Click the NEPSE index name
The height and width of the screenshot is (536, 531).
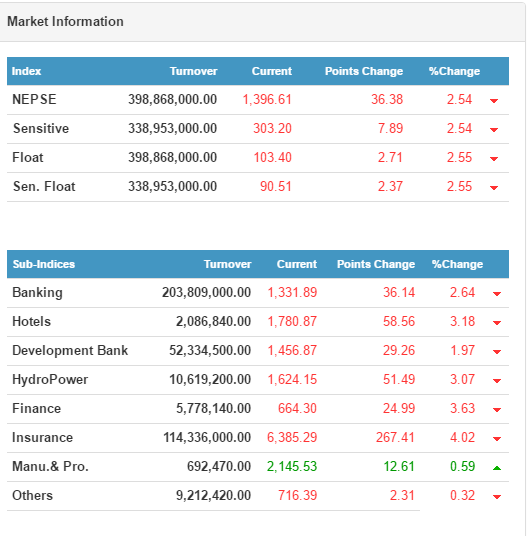click(x=34, y=99)
